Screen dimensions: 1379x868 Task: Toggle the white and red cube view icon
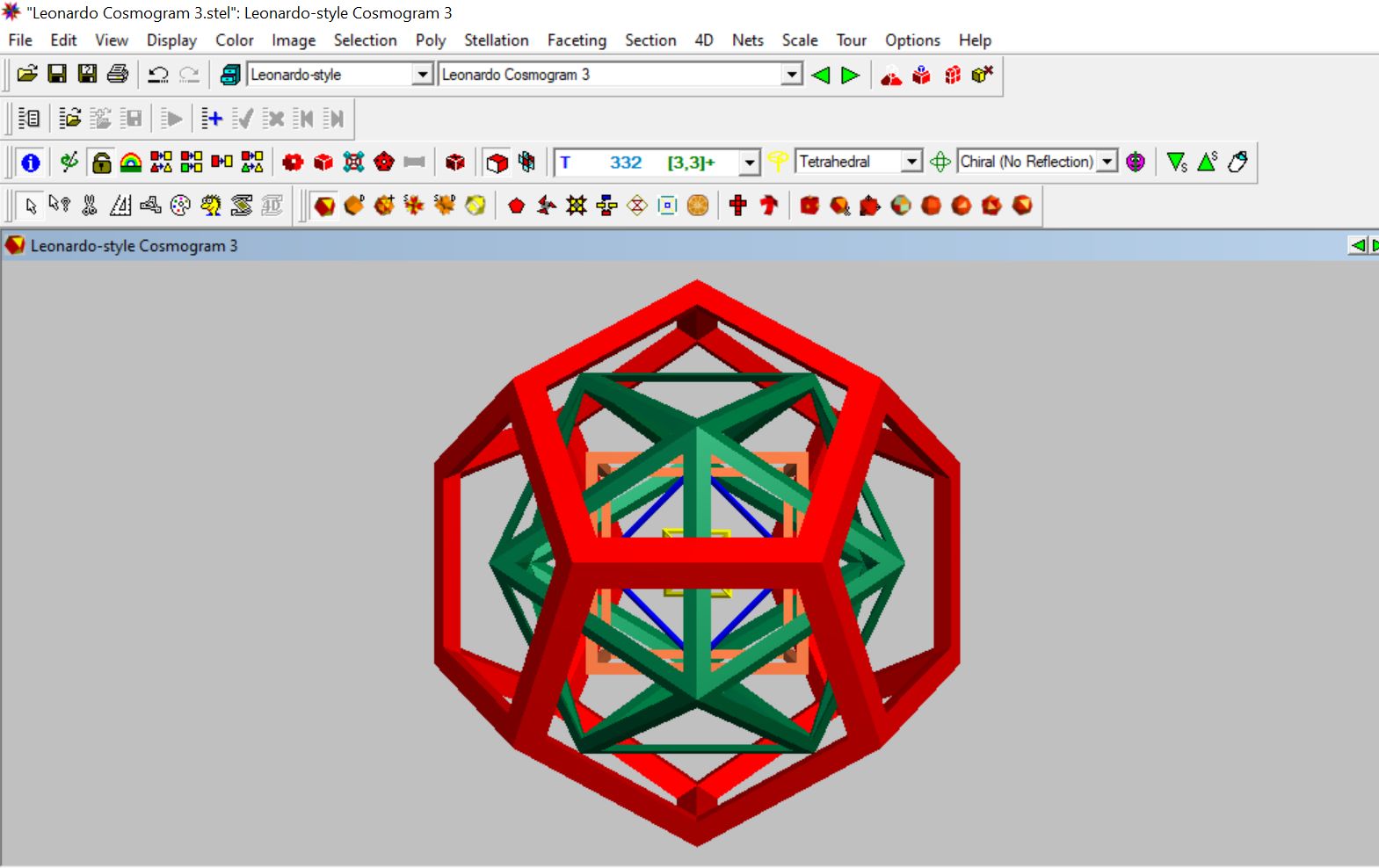pos(497,163)
